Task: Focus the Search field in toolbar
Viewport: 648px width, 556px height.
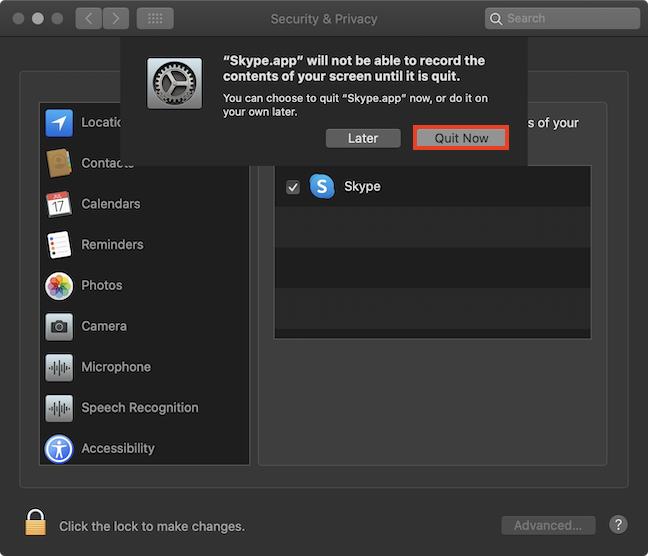Action: click(x=562, y=19)
